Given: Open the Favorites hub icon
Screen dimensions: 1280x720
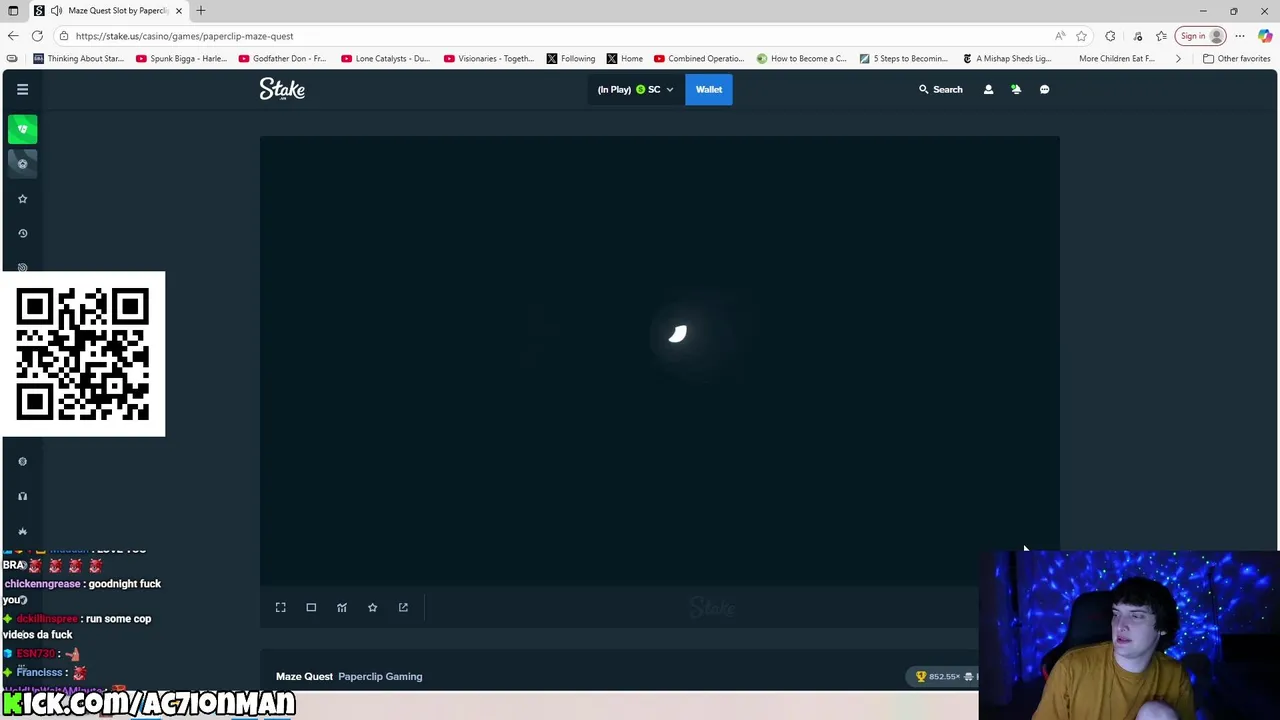Looking at the screenshot, I should point(1161,36).
